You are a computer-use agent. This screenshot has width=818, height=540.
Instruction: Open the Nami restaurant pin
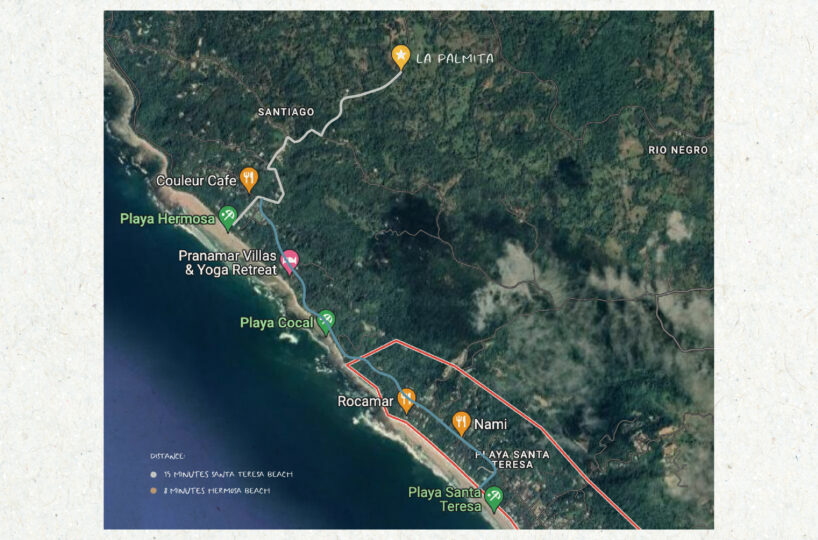461,423
